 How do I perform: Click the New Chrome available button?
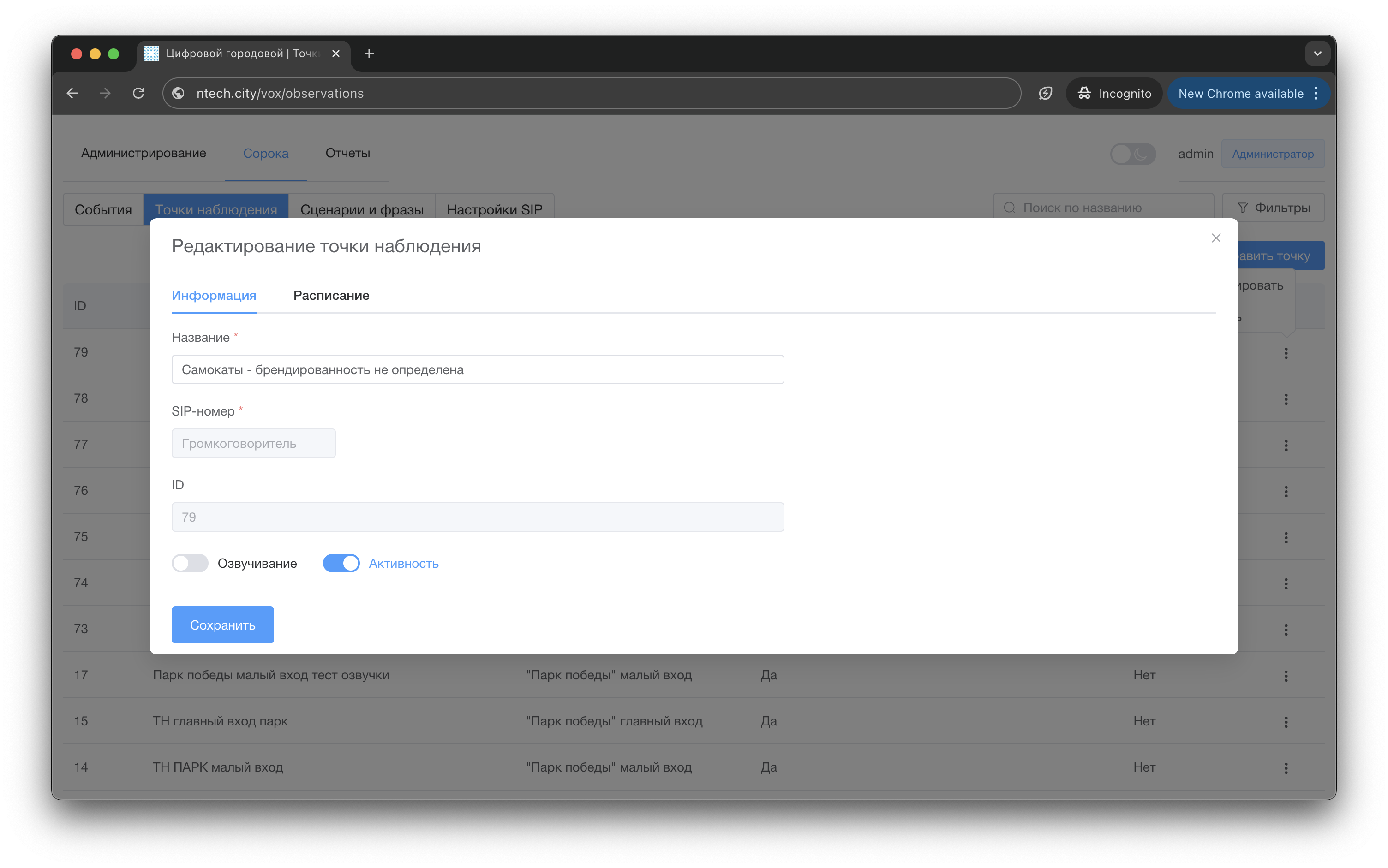1240,94
